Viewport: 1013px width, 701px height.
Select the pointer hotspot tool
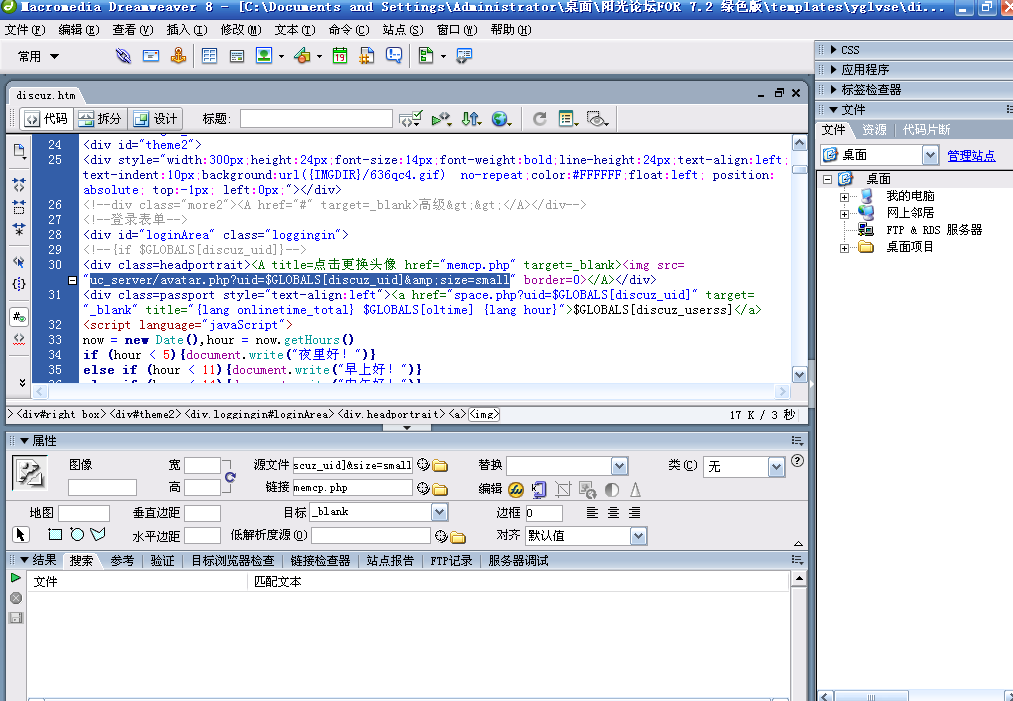(20, 535)
